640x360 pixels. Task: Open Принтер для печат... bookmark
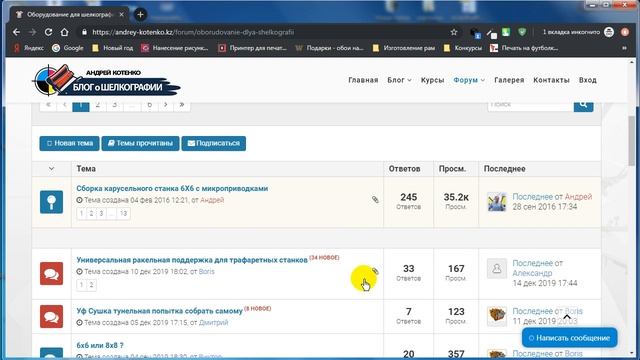[252, 48]
